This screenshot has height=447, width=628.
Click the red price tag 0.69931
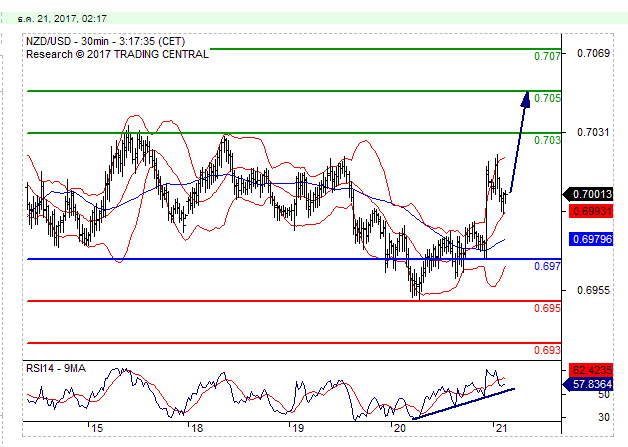(x=591, y=211)
